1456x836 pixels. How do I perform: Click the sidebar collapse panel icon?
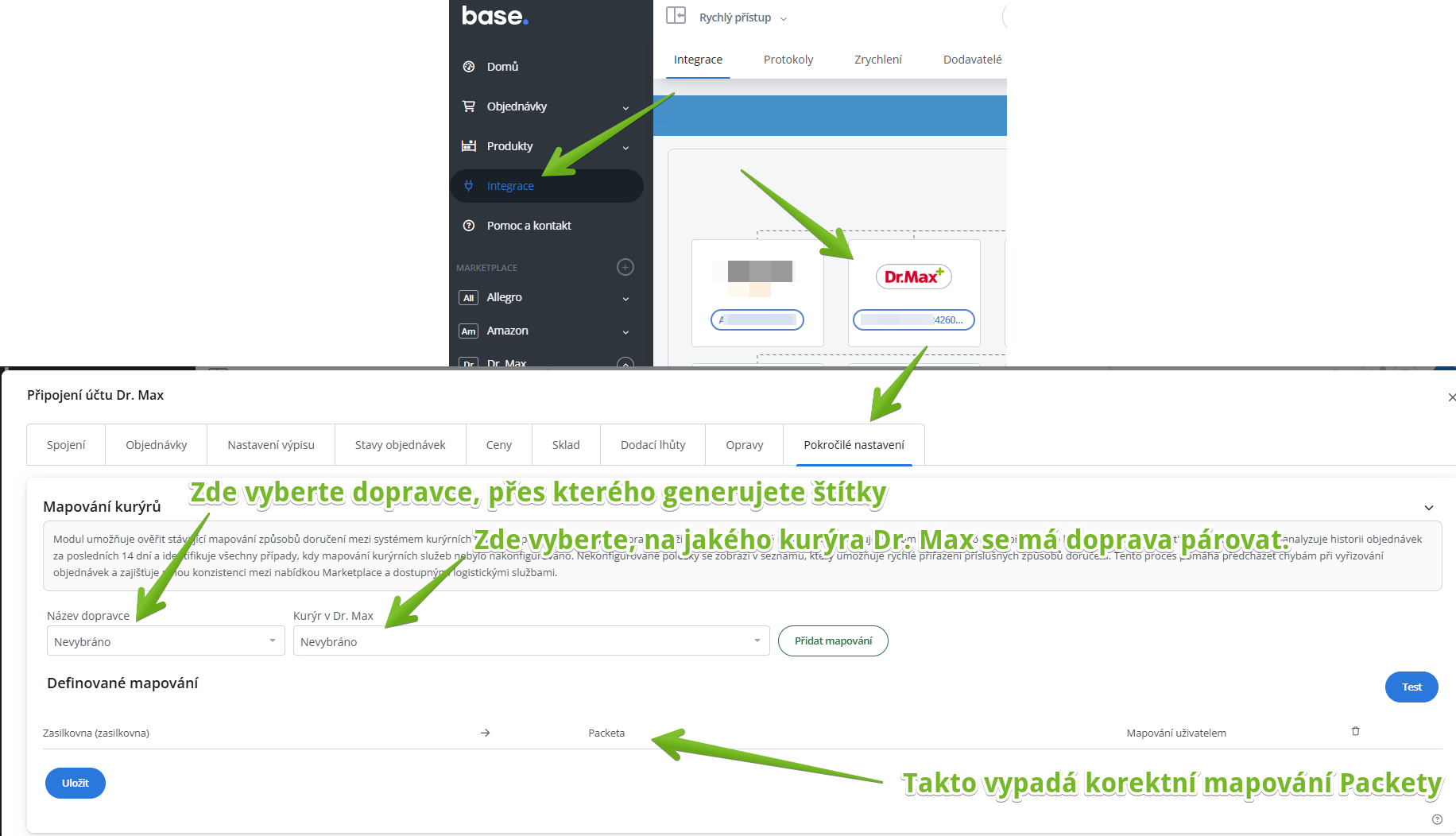click(x=676, y=16)
